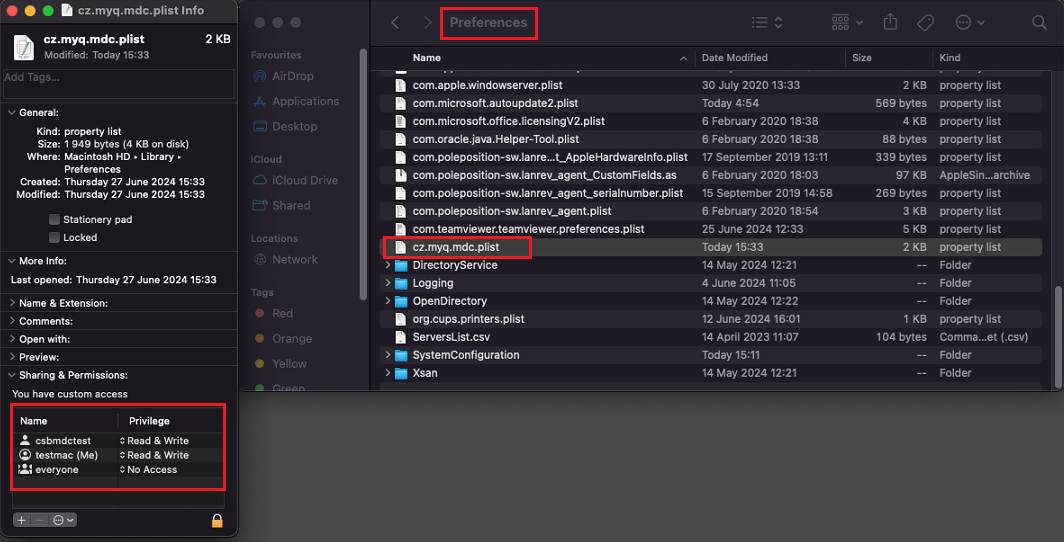Screen dimensions: 1064x542
Task: Sort files by Date Modified column
Action: (x=735, y=58)
